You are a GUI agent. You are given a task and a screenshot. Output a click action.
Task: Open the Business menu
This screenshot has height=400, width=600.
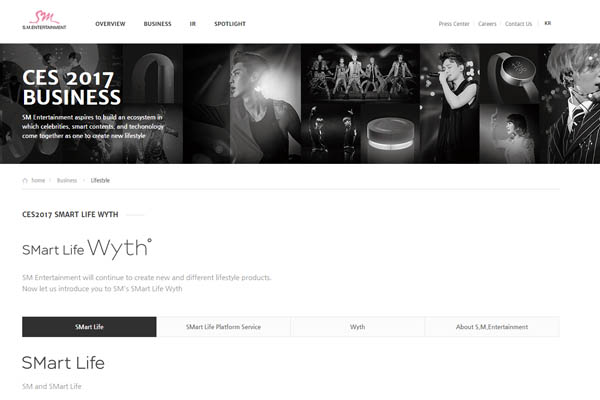pyautogui.click(x=157, y=24)
